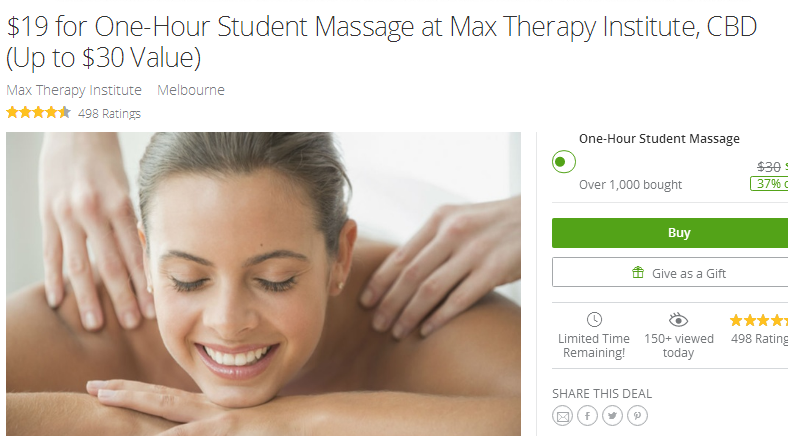Click the clock icon above Limited Time
788x436 pixels.
coord(594,319)
